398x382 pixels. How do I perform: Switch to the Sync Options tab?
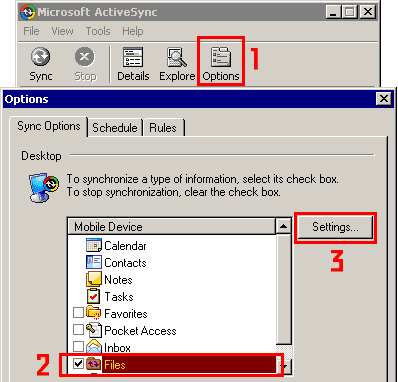[49, 126]
